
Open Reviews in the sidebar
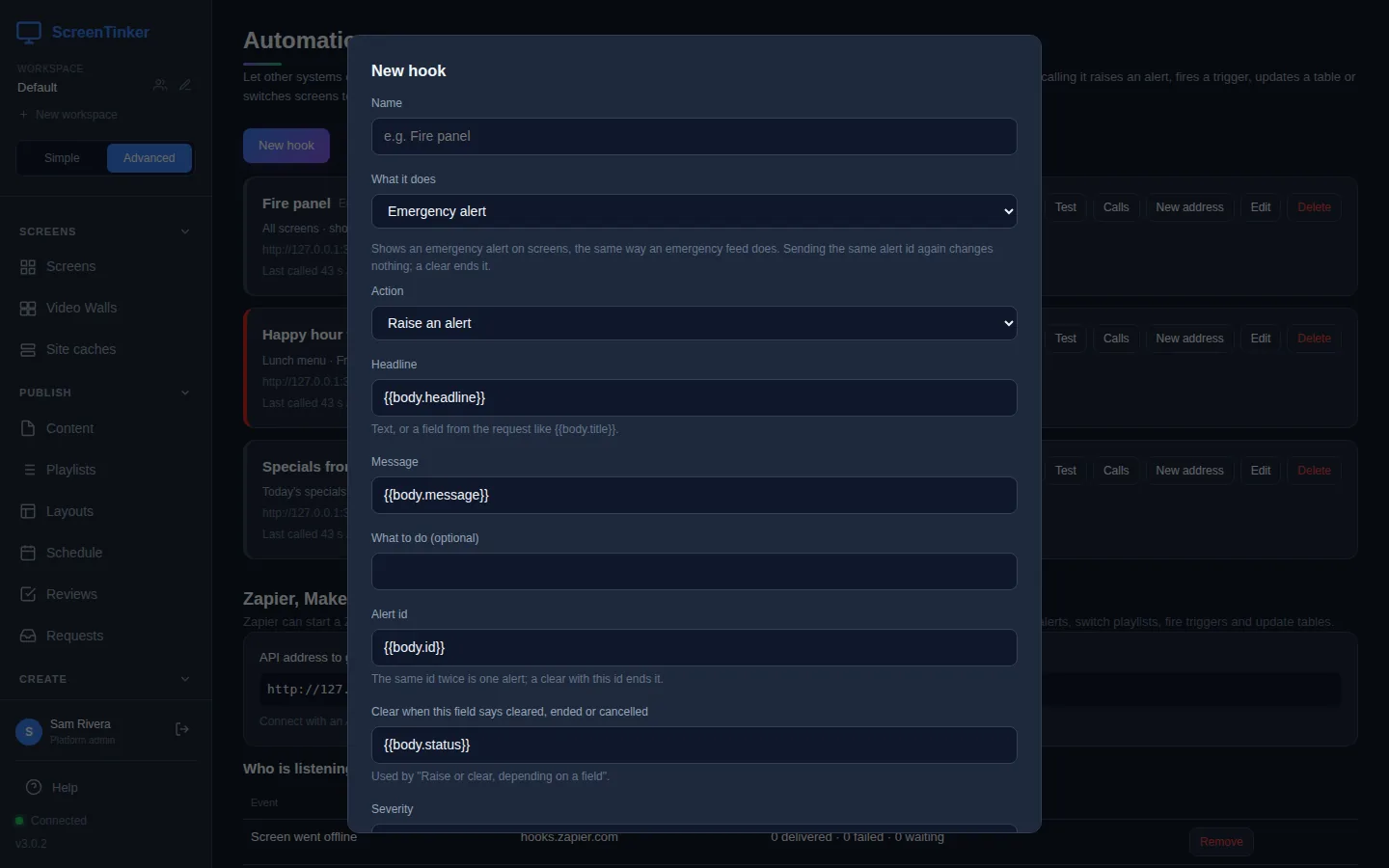(106, 594)
